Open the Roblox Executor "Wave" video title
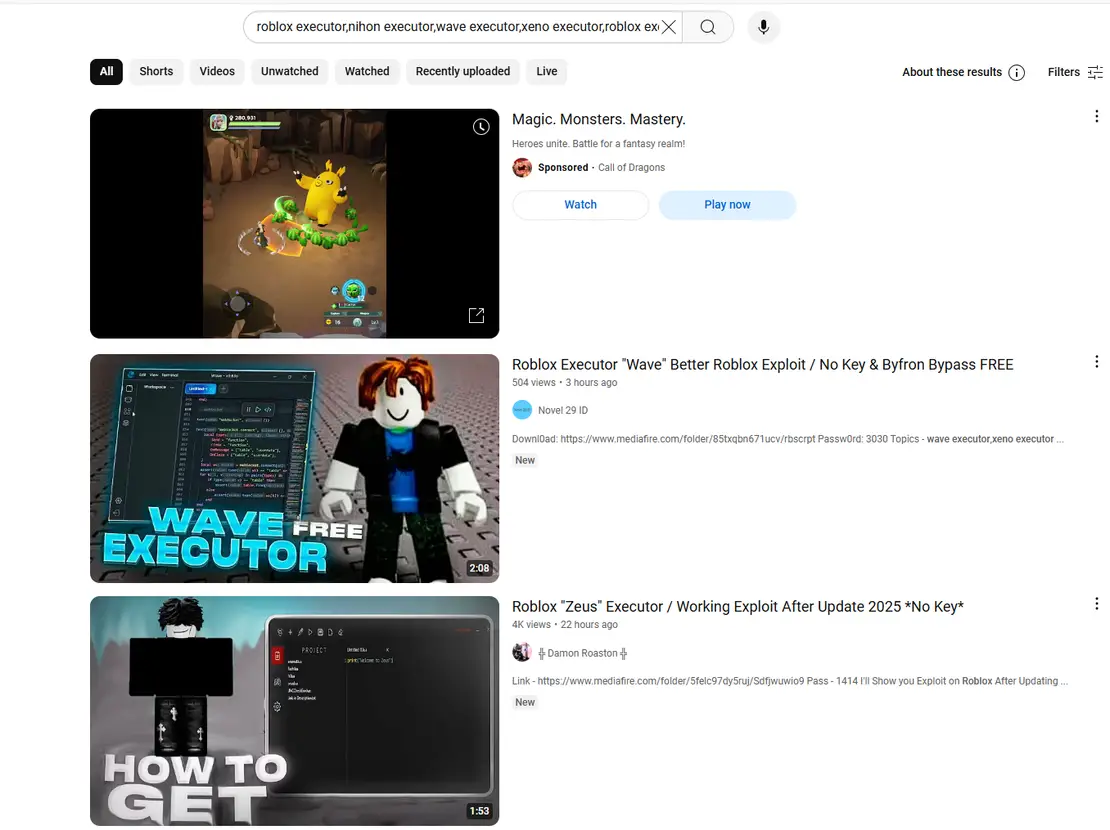The height and width of the screenshot is (830, 1110). coord(762,365)
